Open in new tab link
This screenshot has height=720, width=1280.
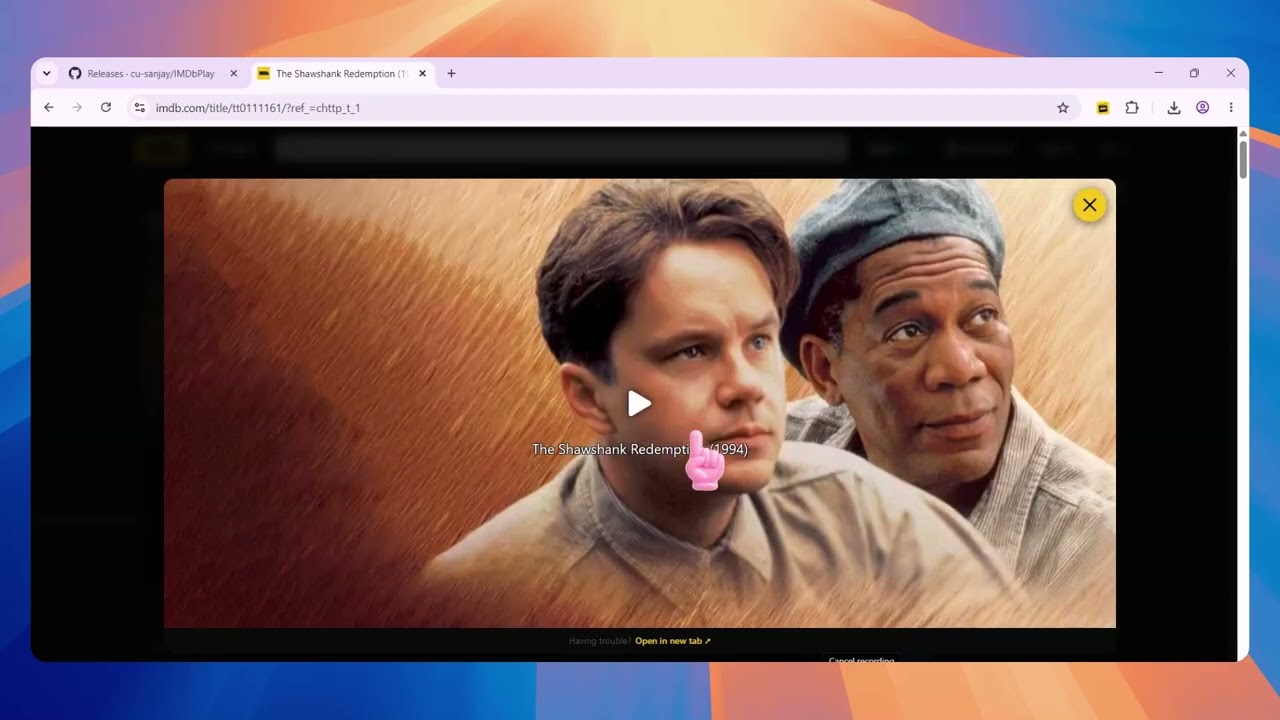[x=673, y=641]
